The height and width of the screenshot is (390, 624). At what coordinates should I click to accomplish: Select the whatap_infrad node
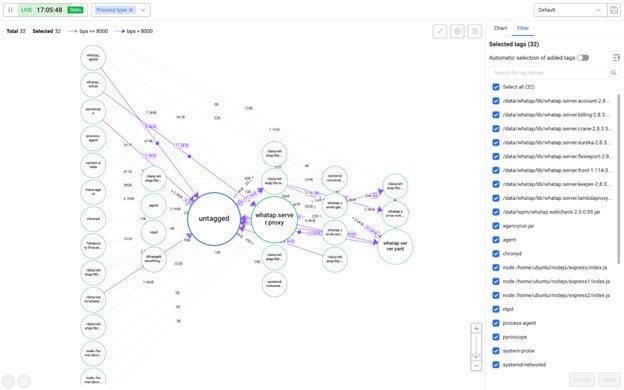point(93,84)
